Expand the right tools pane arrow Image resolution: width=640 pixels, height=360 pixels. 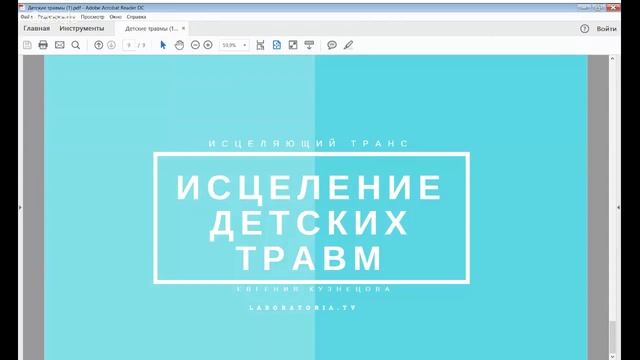(618, 207)
